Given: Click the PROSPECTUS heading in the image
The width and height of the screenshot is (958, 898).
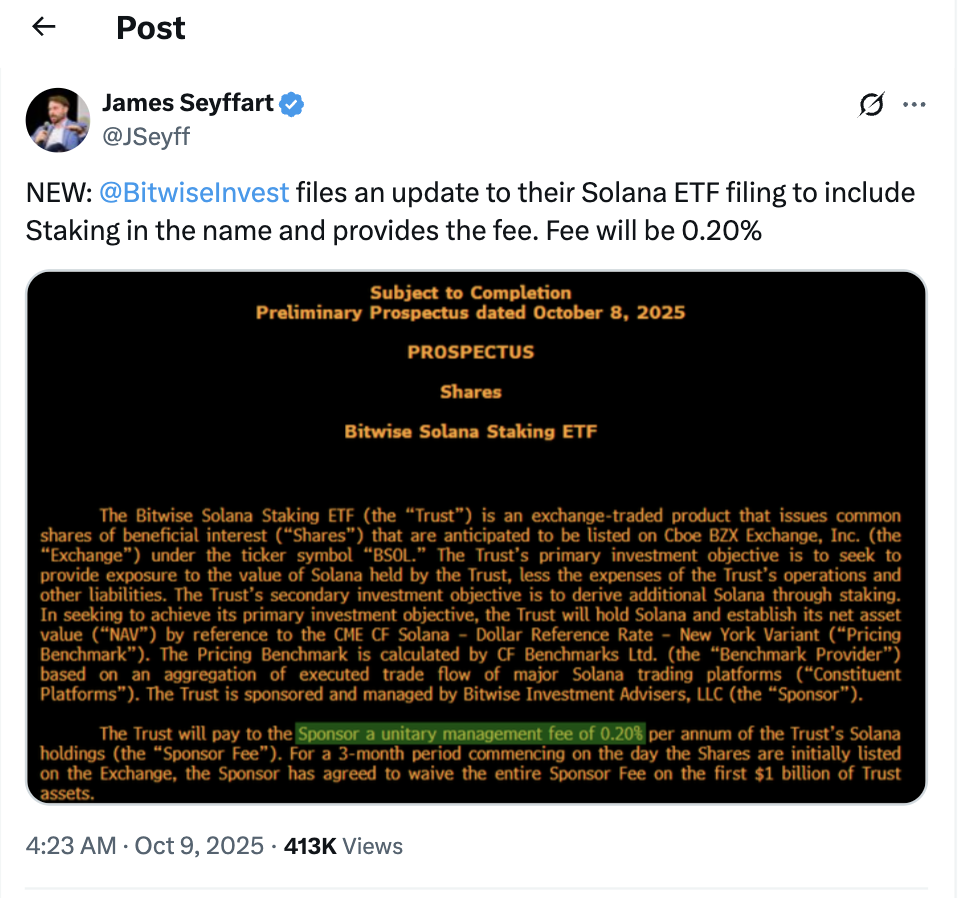Looking at the screenshot, I should tap(470, 352).
